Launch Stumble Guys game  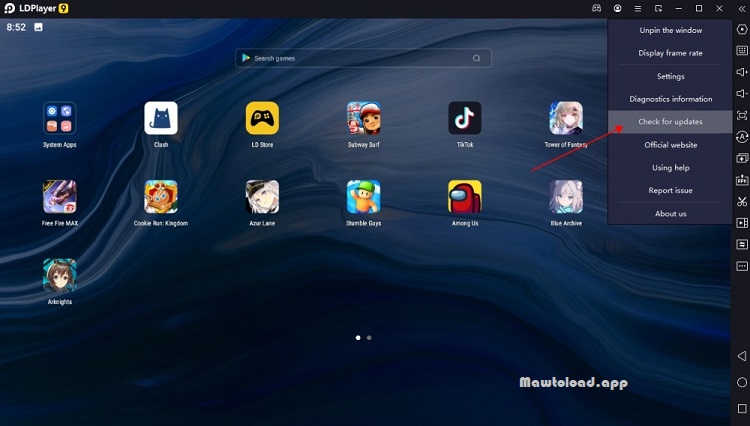[364, 197]
